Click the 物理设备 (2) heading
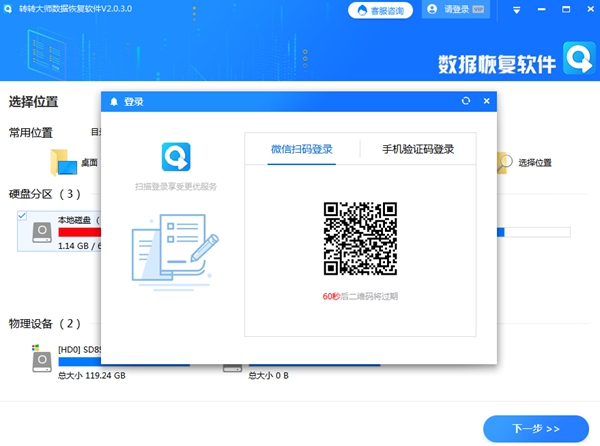Viewport: 600px width, 446px height. point(45,324)
